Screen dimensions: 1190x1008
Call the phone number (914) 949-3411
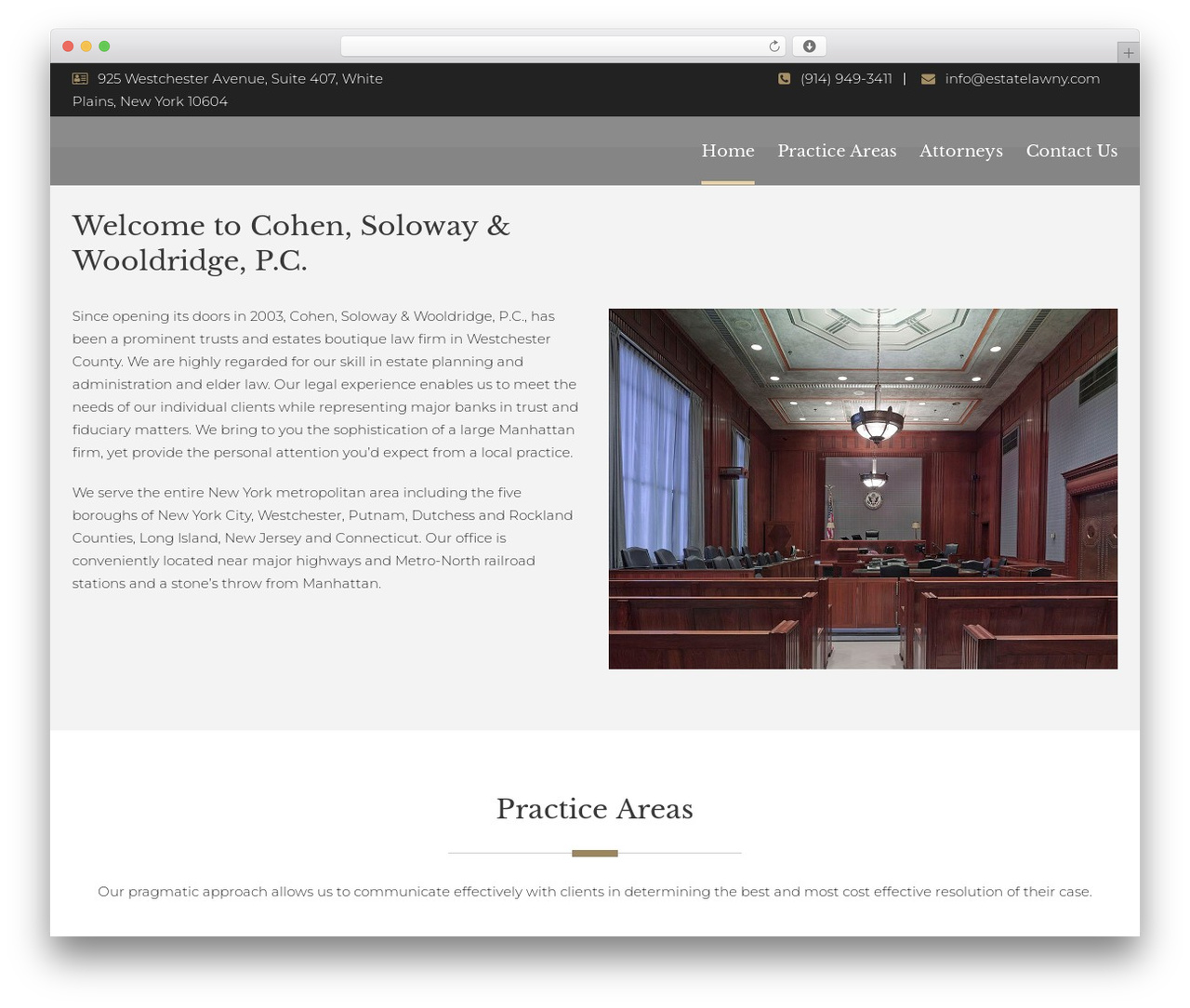846,79
